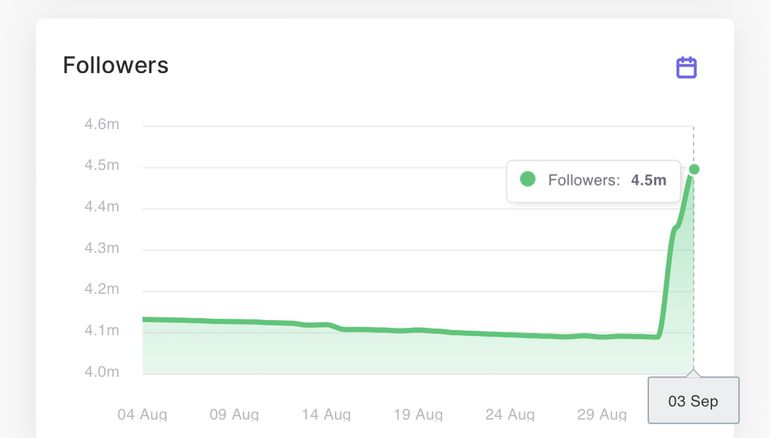Click the Followers 4.5m tooltip box
Image resolution: width=770 pixels, height=438 pixels.
[x=593, y=181]
